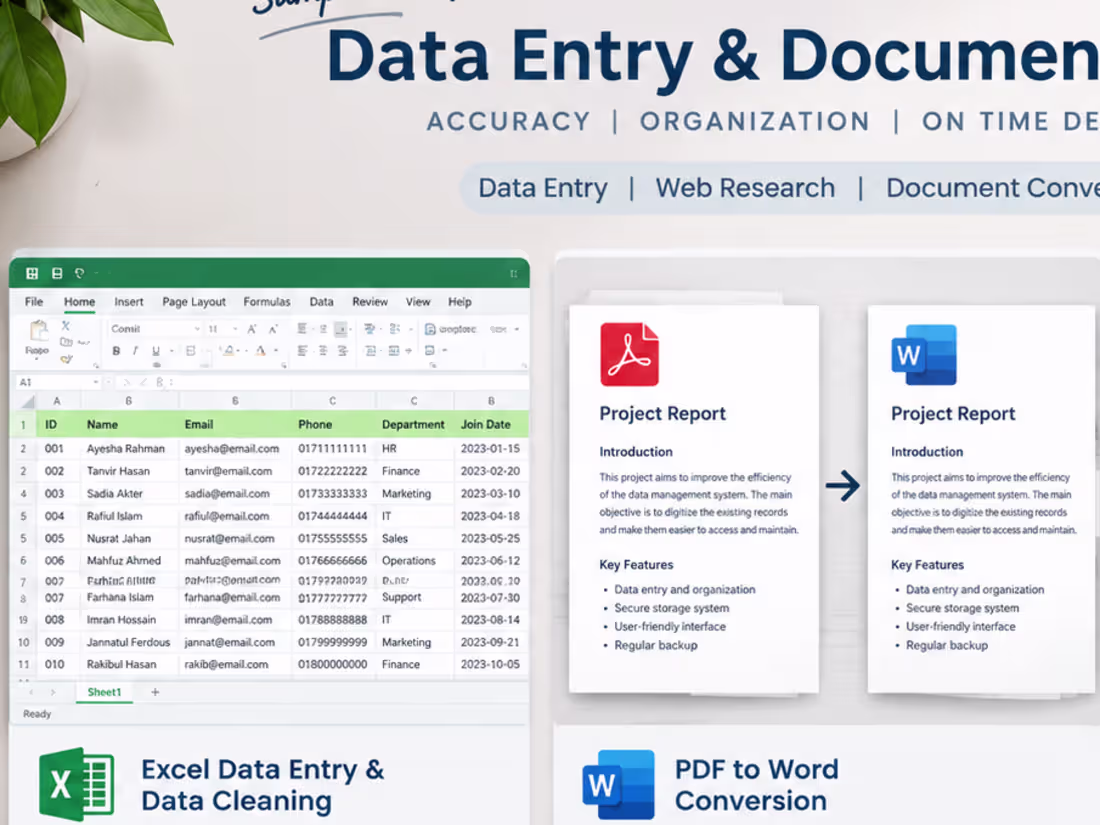The image size is (1100, 825).
Task: Click the Borders icon in font group
Action: 190,350
